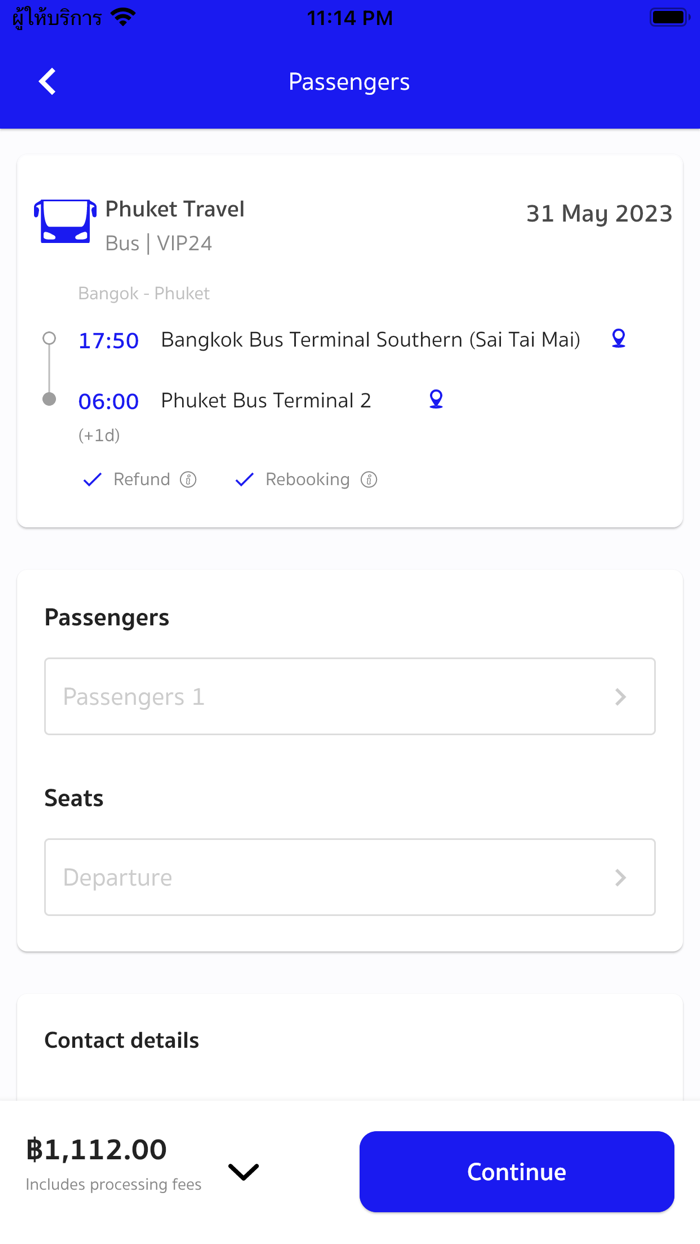Select the bus icon next to Phuket Travel

point(63,221)
